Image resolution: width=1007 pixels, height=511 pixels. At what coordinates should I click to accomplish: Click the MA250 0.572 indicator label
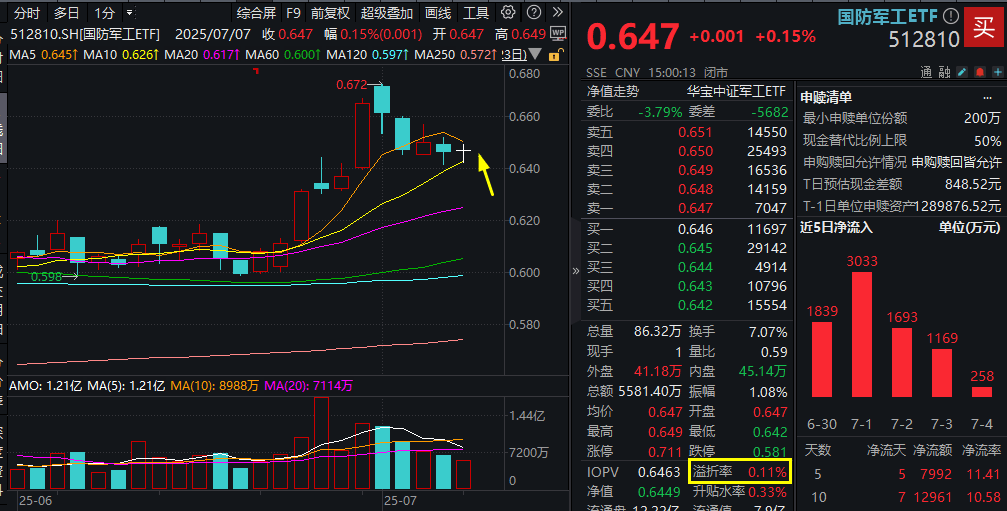coord(455,55)
